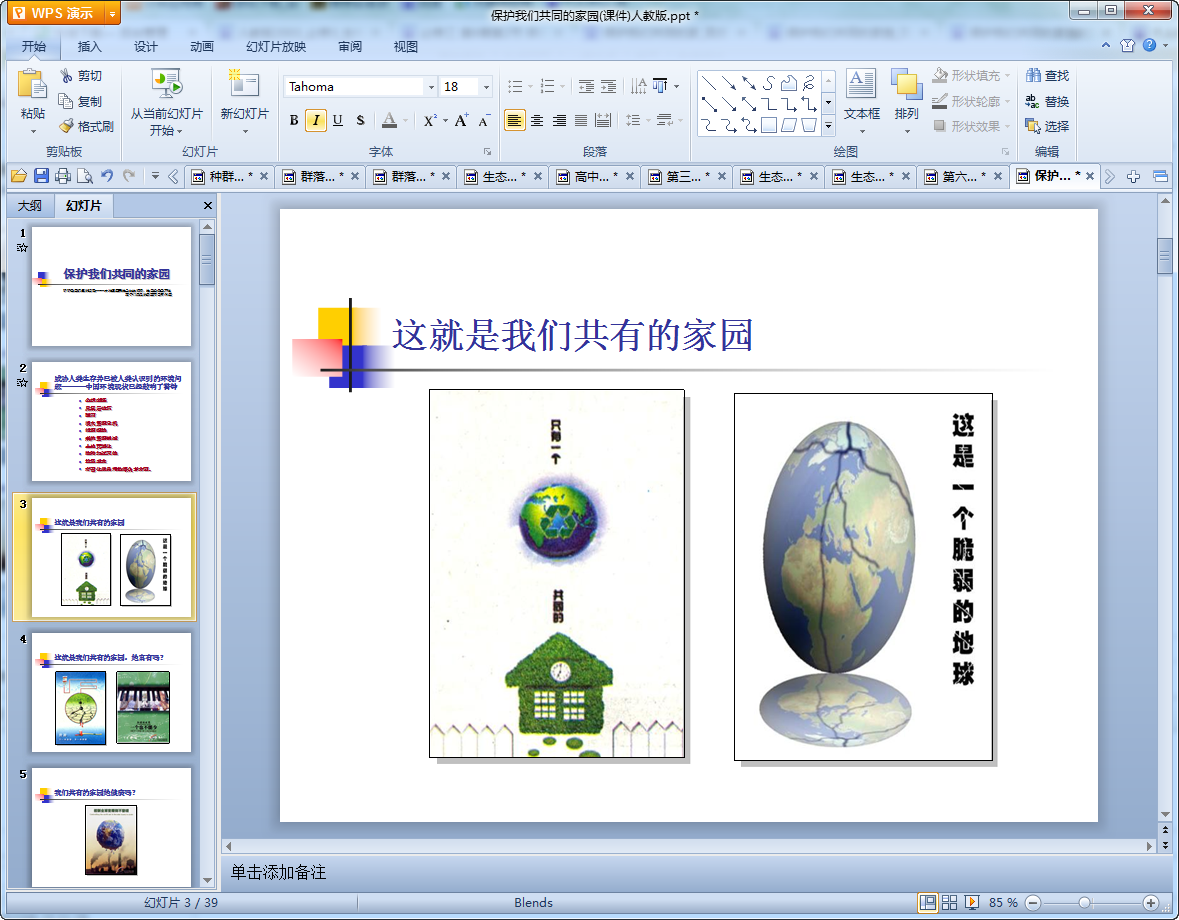This screenshot has height=920, width=1179.
Task: Click distributed alignment button
Action: (x=603, y=120)
